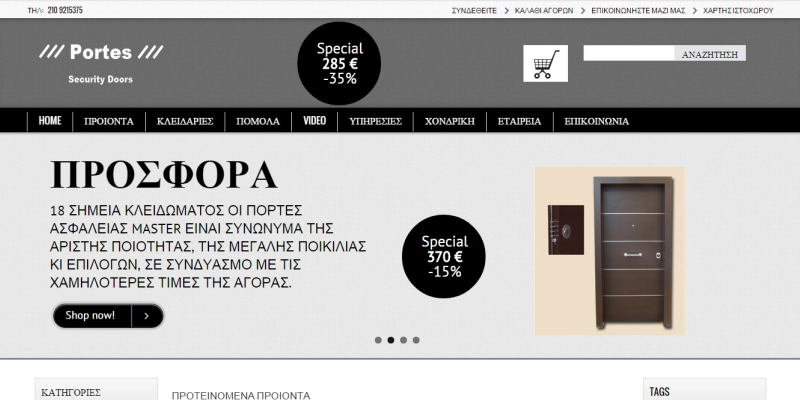Go to the VIDEO menu item
Viewport: 800px width, 400px height.
click(x=314, y=121)
